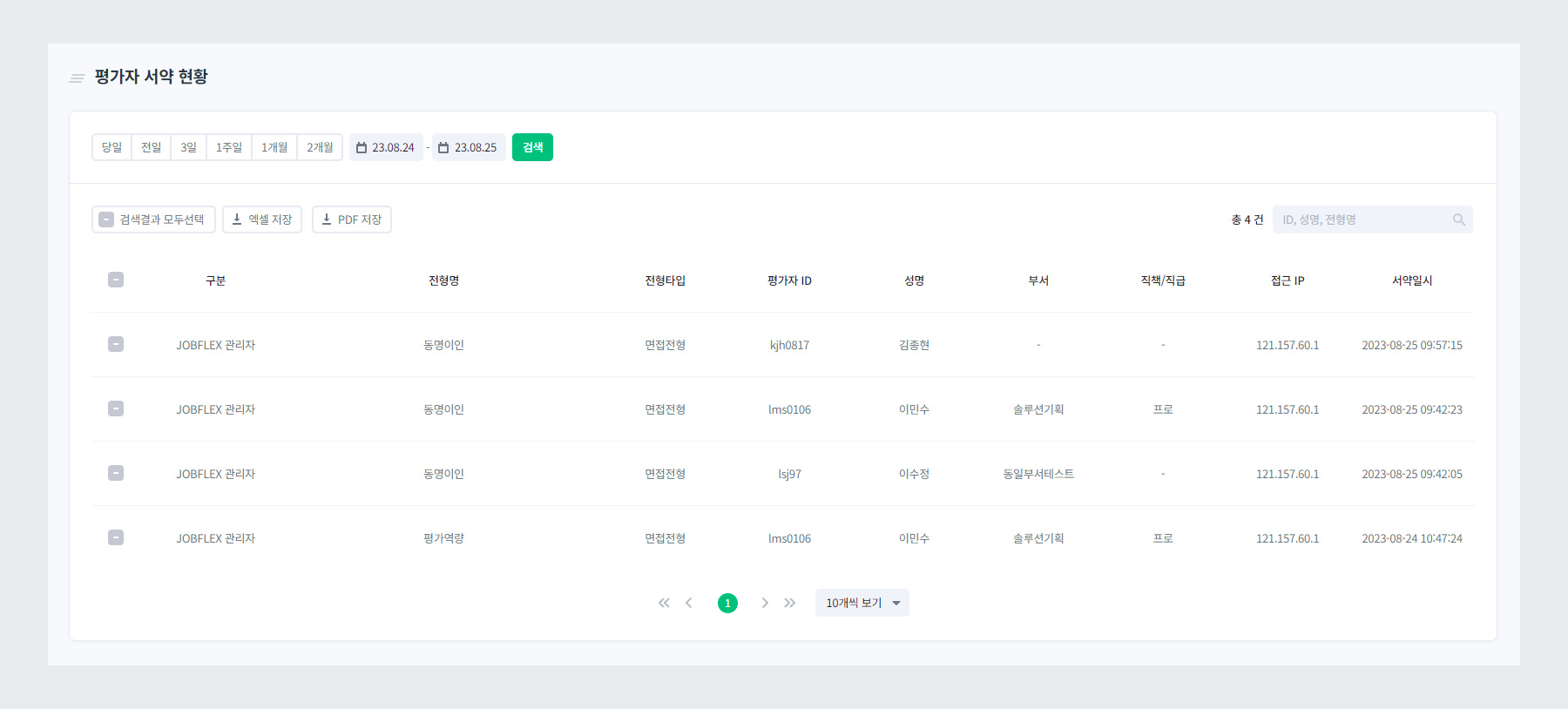Image resolution: width=1568 pixels, height=709 pixels.
Task: Click timestamp 2023-08-25 09:42:05
Action: click(1412, 474)
